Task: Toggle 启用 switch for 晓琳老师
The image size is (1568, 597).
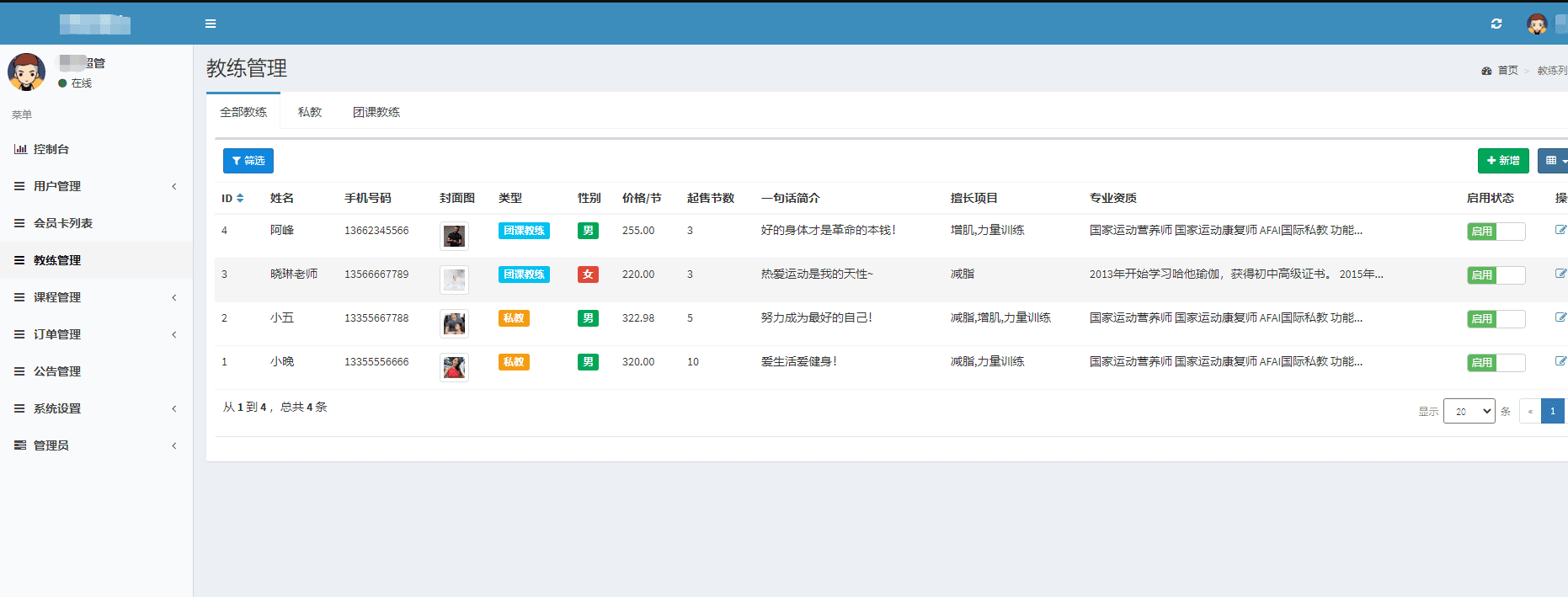Action: pyautogui.click(x=1496, y=275)
